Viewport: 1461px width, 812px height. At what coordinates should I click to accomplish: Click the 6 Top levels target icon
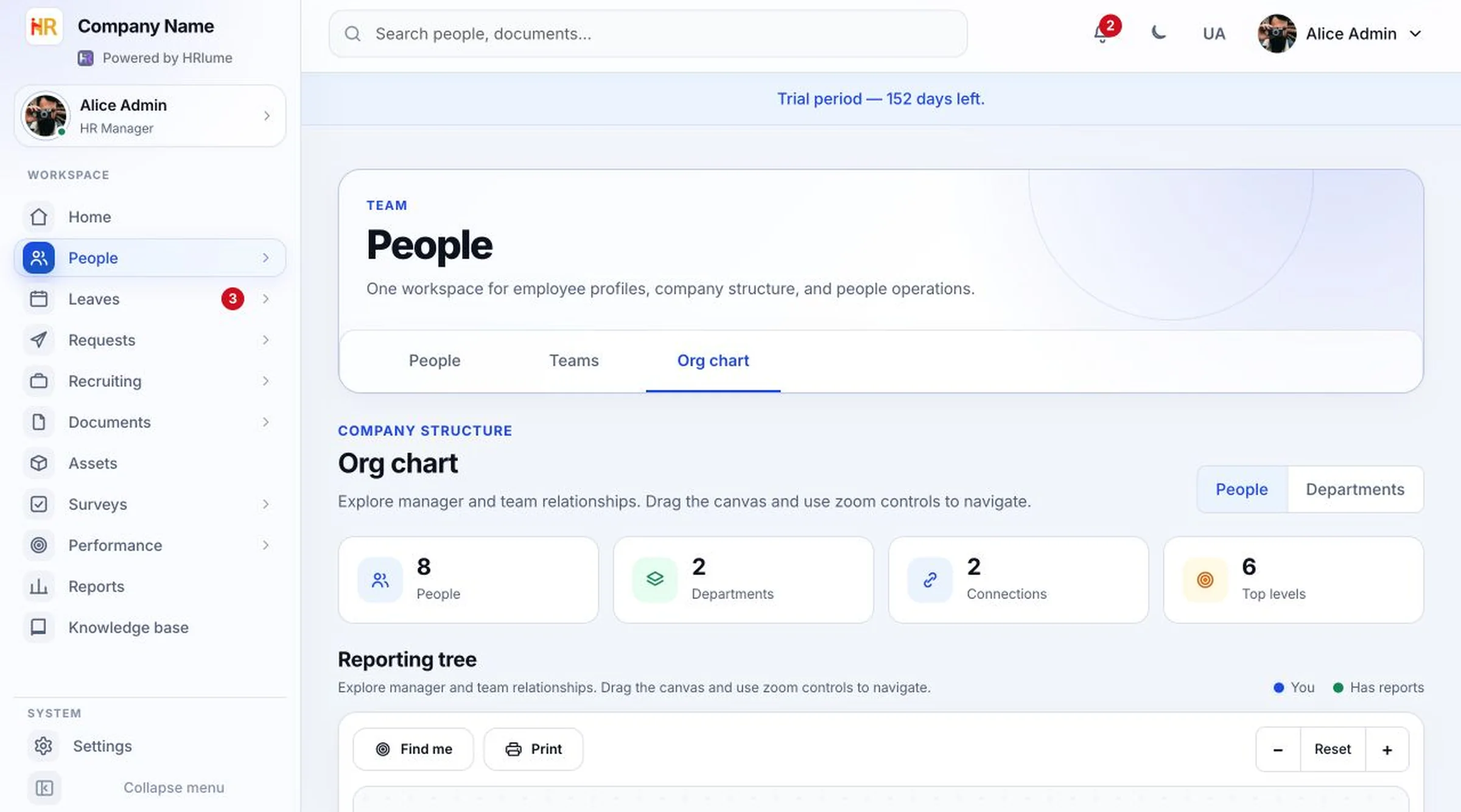tap(1205, 580)
